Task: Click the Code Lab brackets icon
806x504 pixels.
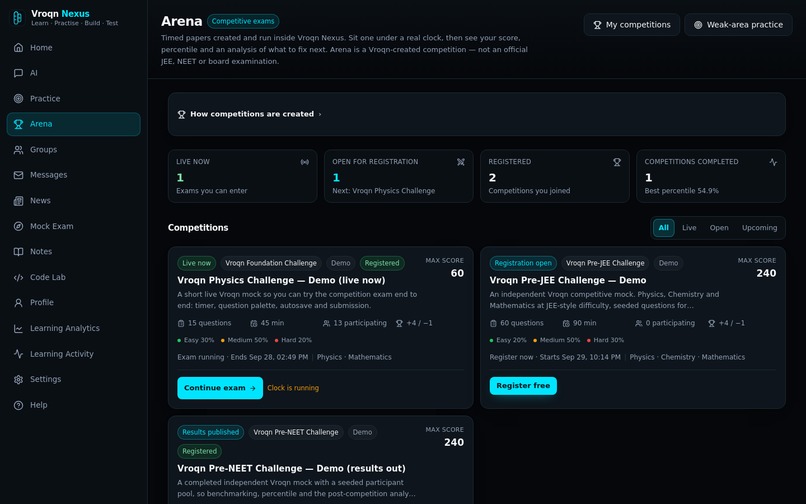Action: point(19,277)
